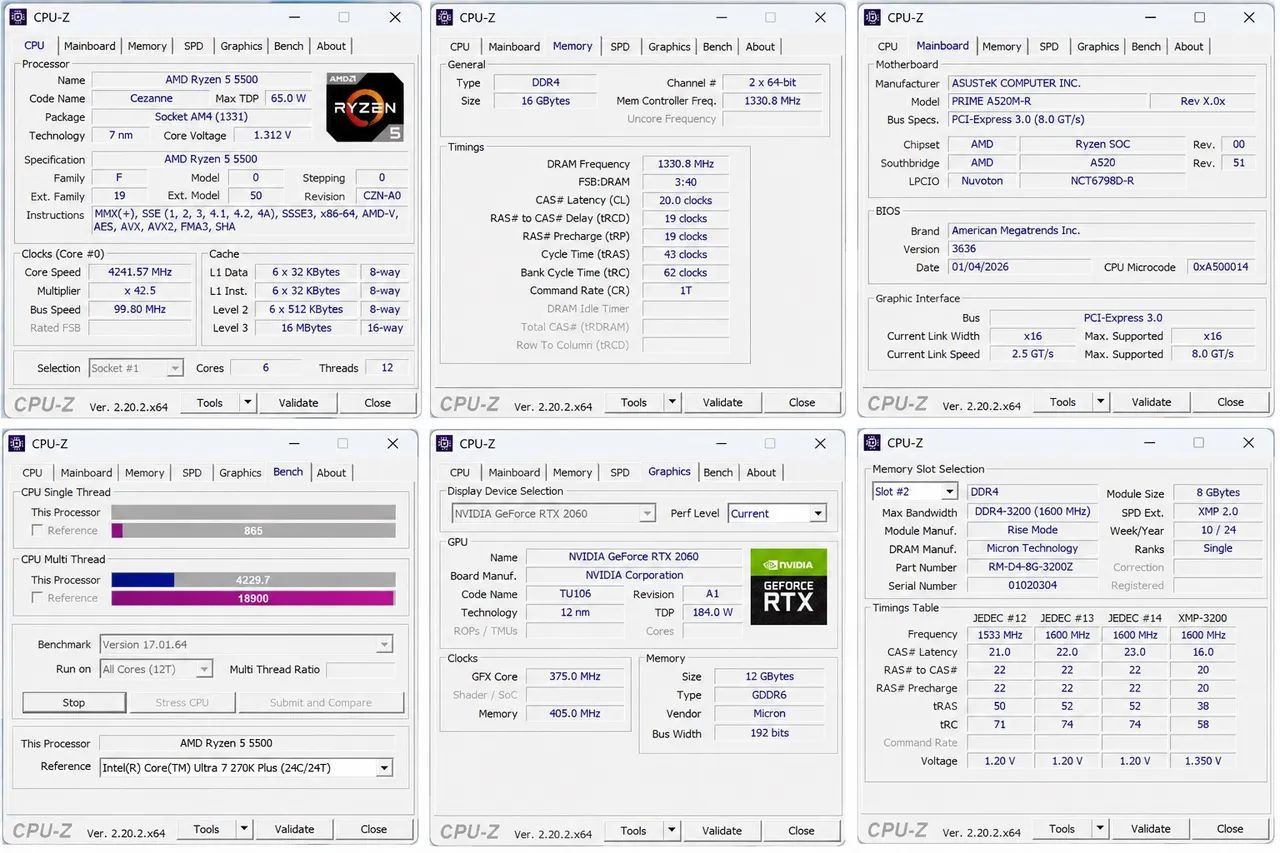
Task: Open the Tools arrow in the Mainboard tab window
Action: click(1101, 402)
